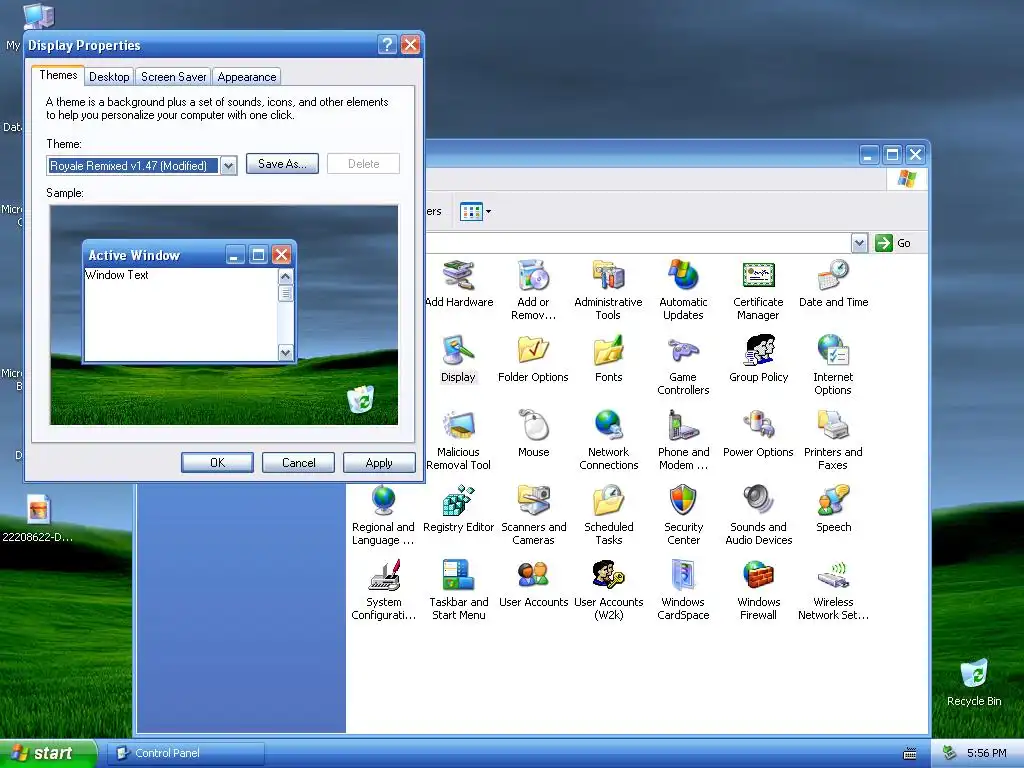Viewport: 1024px width, 768px height.
Task: Click the Go button in address bar
Action: tap(893, 243)
